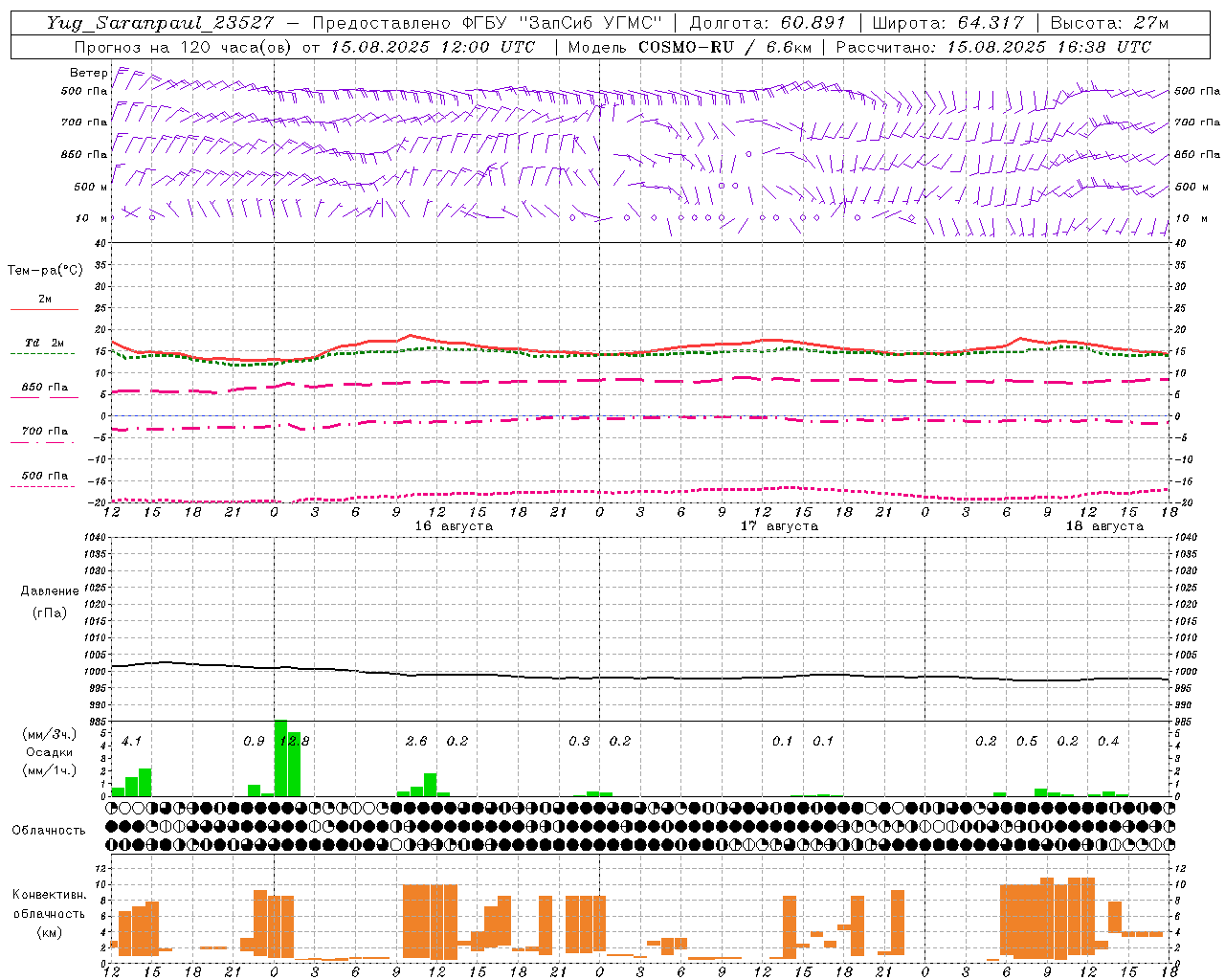Click the Ветер wind panel label
The width and height of the screenshot is (1225, 980).
point(88,73)
